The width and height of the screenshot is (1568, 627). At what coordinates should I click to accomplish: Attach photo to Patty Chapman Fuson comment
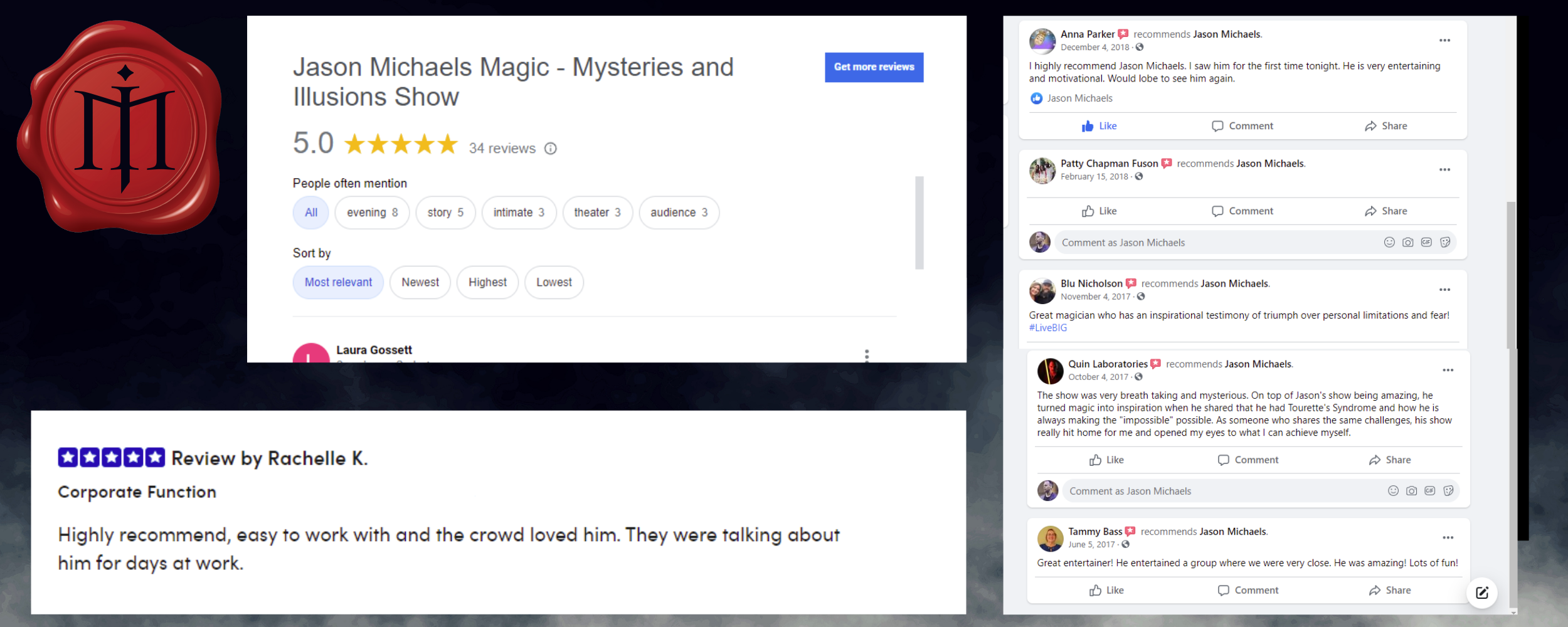pyautogui.click(x=1408, y=243)
